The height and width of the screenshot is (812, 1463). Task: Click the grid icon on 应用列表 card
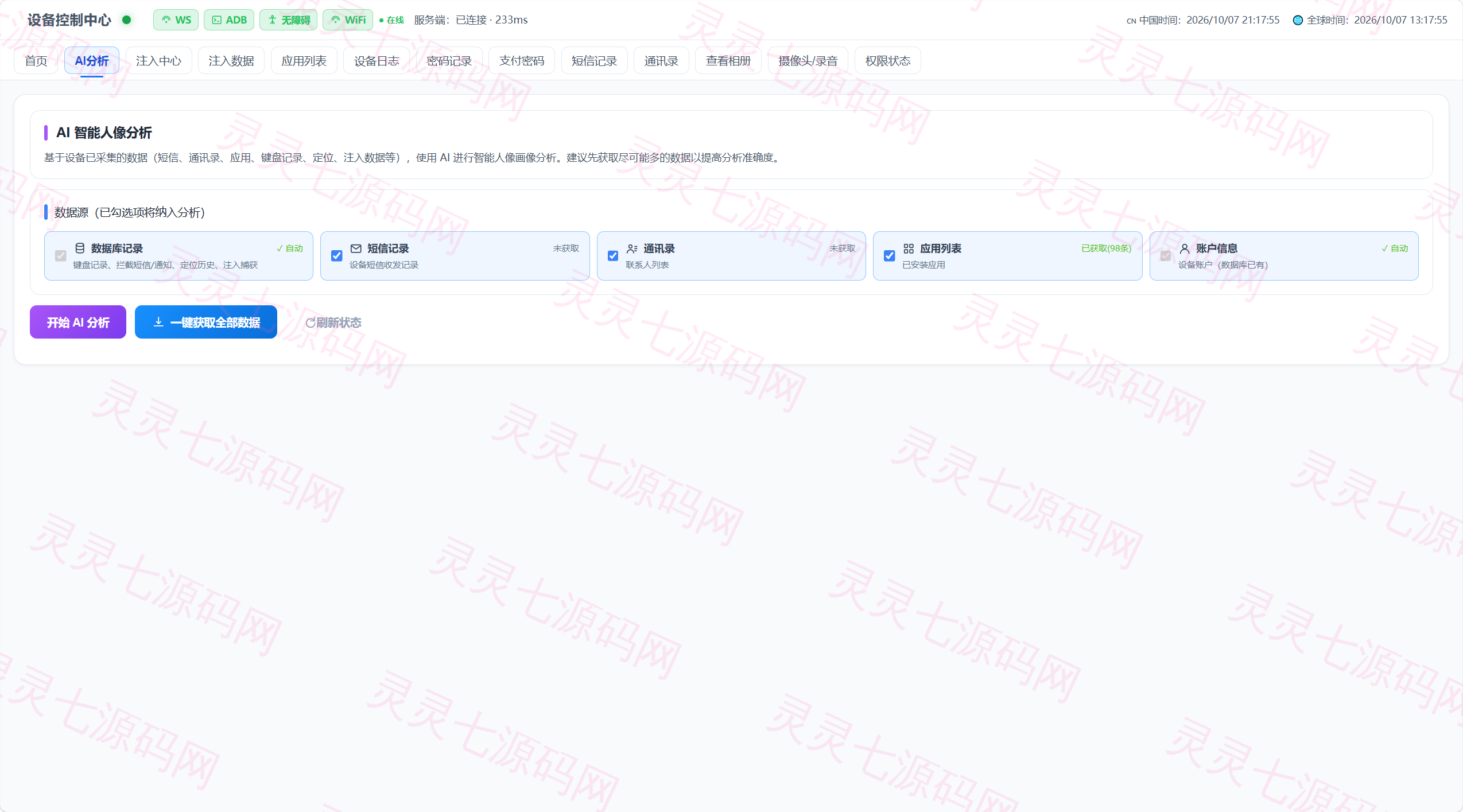pyautogui.click(x=909, y=248)
